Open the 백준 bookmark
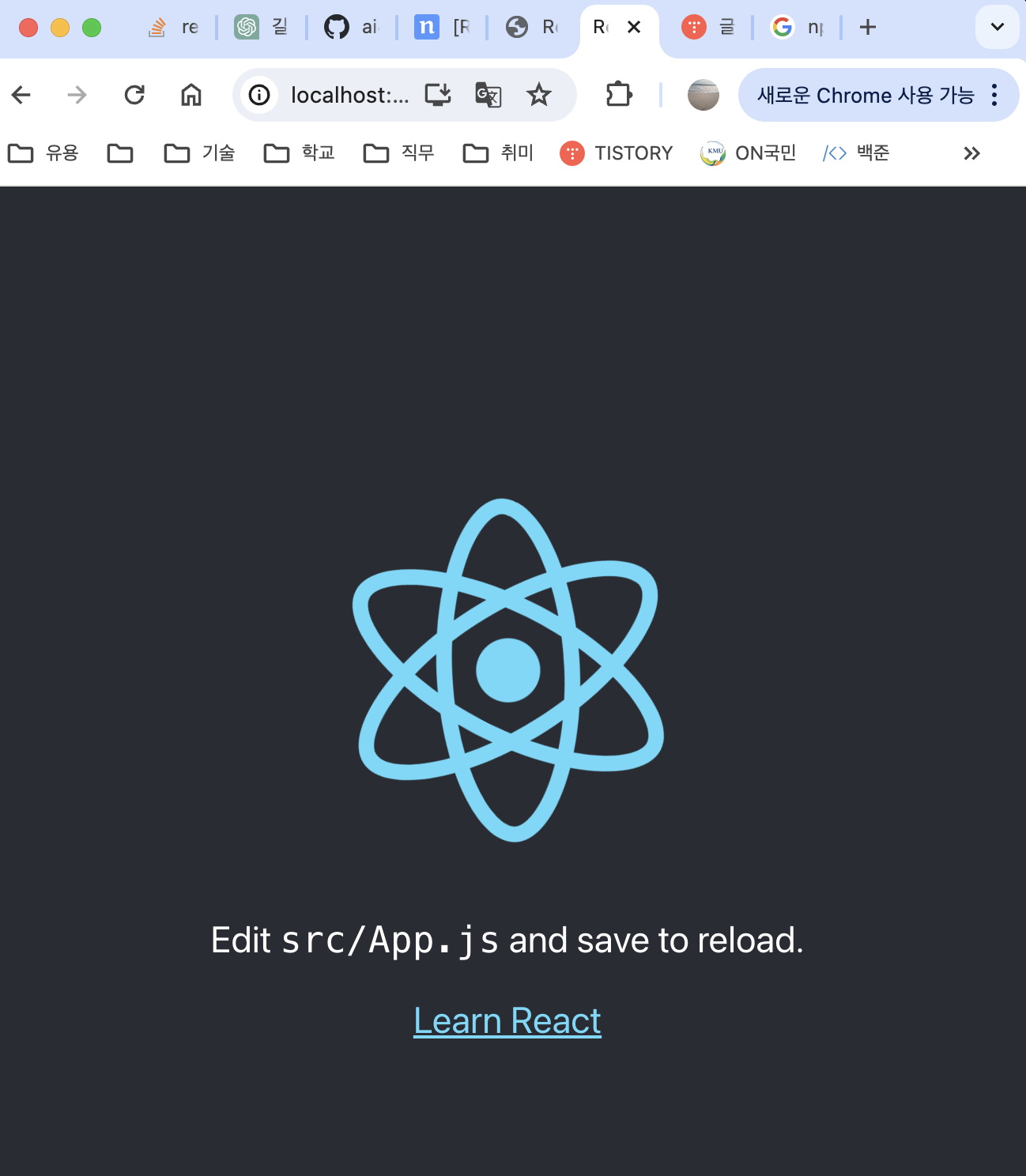This screenshot has height=1176, width=1026. coord(856,153)
